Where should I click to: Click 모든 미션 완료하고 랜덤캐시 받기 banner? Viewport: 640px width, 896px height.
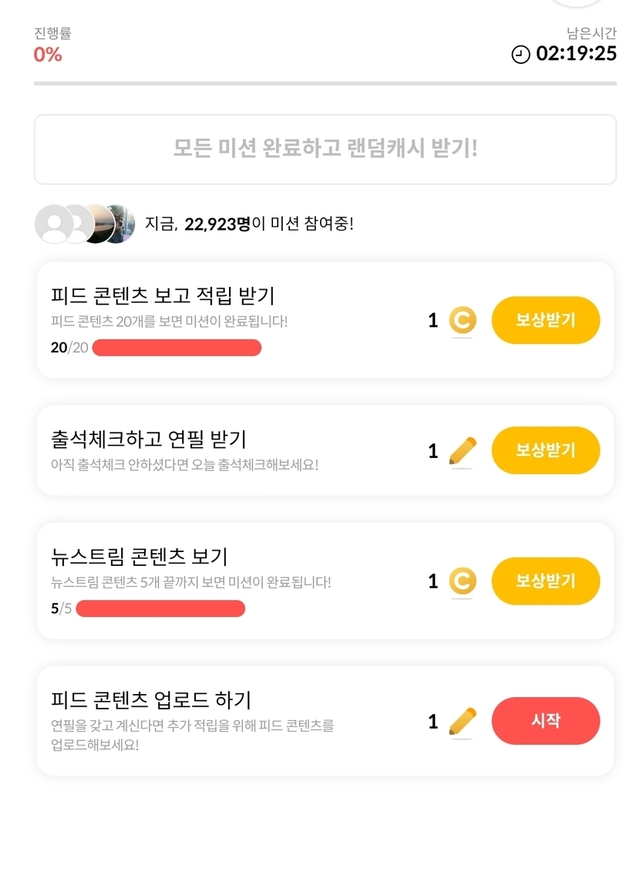click(325, 149)
